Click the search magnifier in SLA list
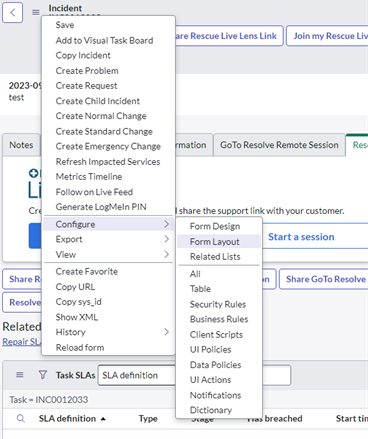The height and width of the screenshot is (439, 368). coord(21,418)
